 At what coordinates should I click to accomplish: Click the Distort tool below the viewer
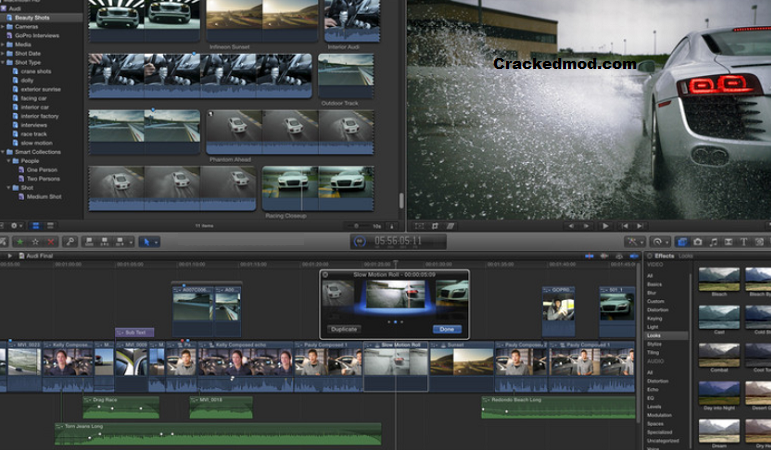pos(450,226)
